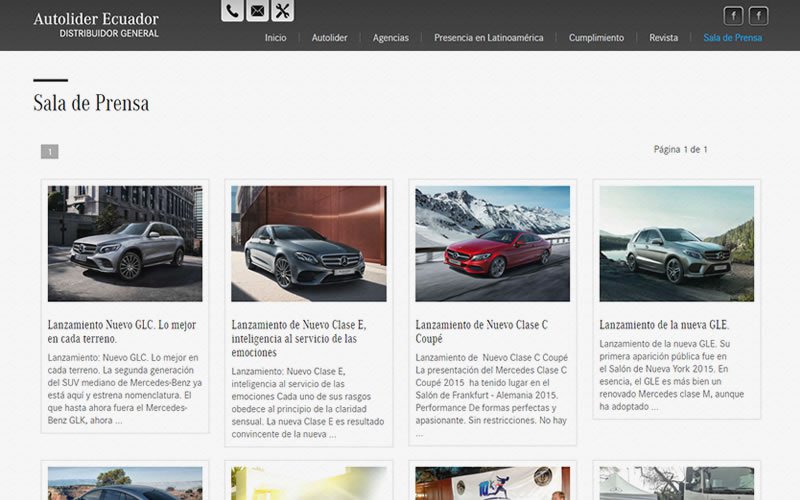Click the wrench and screwdriver service icon
Image resolution: width=800 pixels, height=500 pixels.
coord(282,11)
